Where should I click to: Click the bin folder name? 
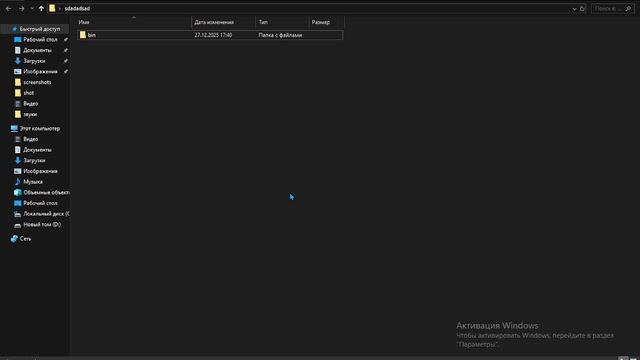92,35
